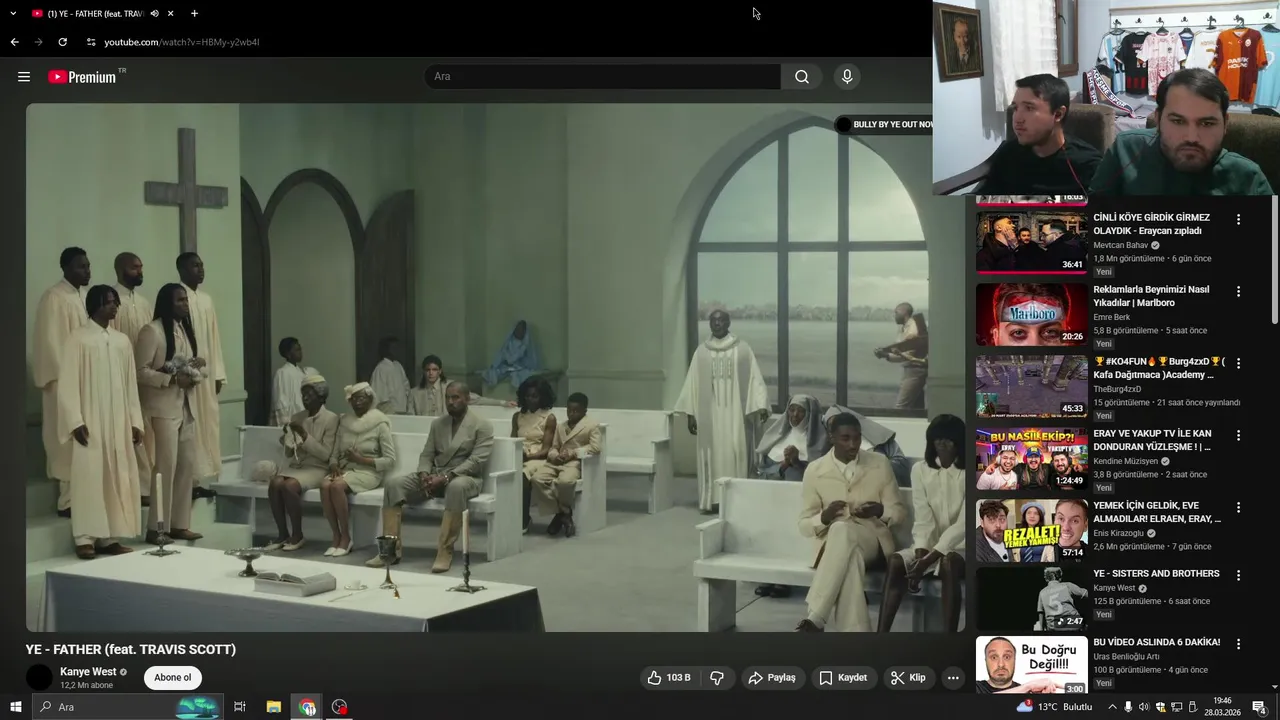This screenshot has width=1280, height=720.
Task: Go back with browser back arrow
Action: [14, 42]
